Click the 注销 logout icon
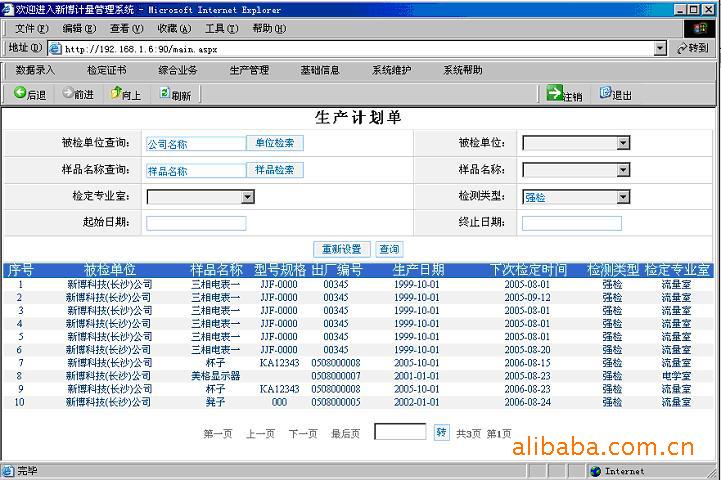Image resolution: width=721 pixels, height=480 pixels. click(554, 93)
